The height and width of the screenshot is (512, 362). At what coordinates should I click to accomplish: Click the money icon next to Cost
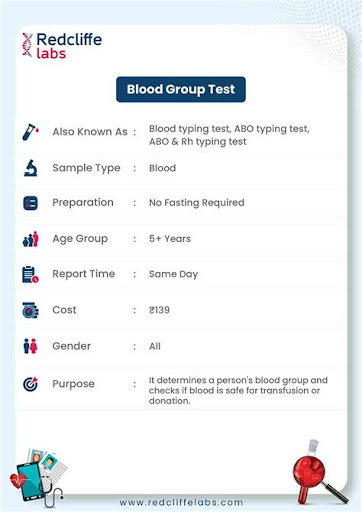[x=30, y=310]
